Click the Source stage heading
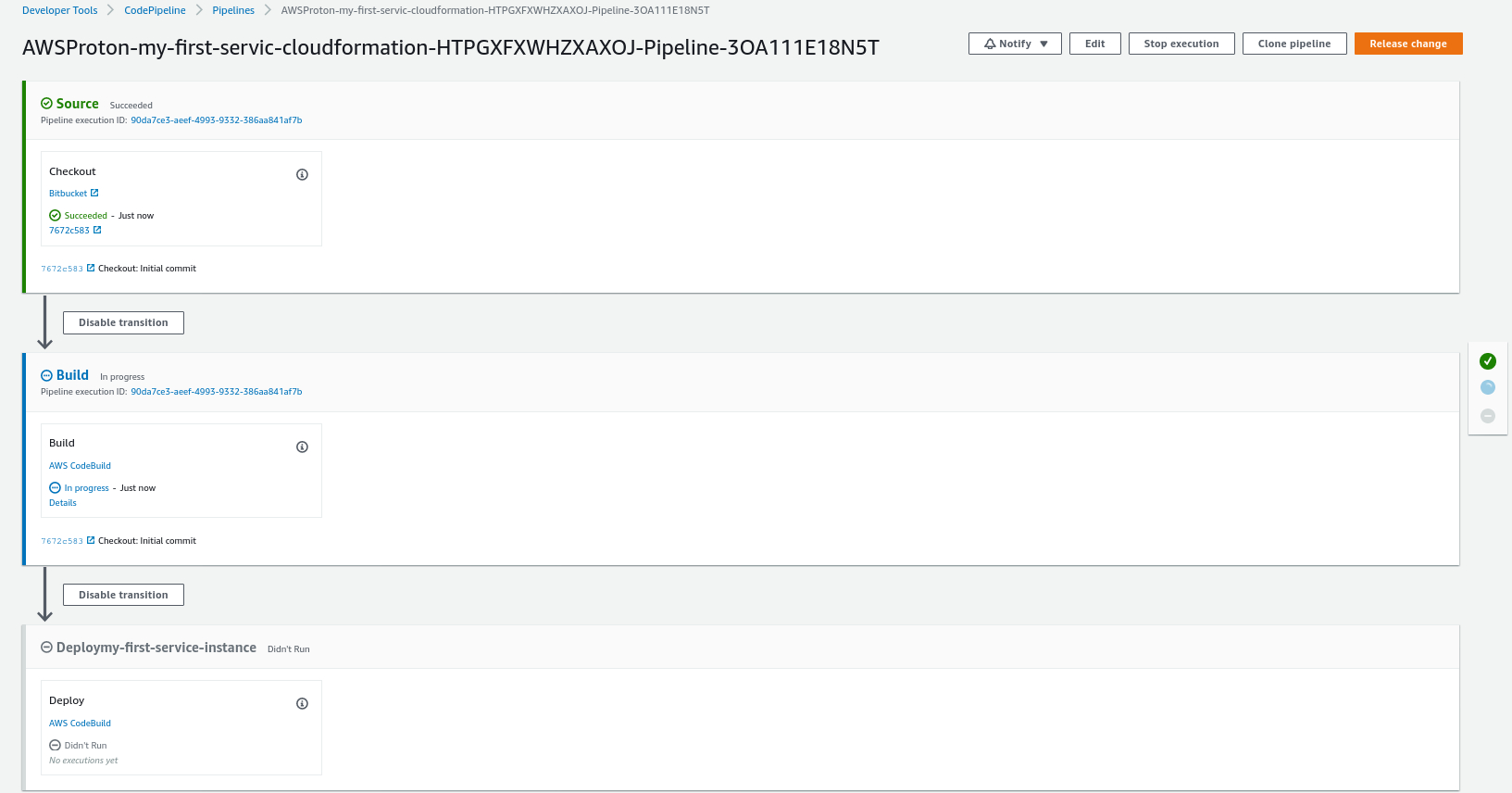Screen dimensions: 1512x793 point(77,104)
